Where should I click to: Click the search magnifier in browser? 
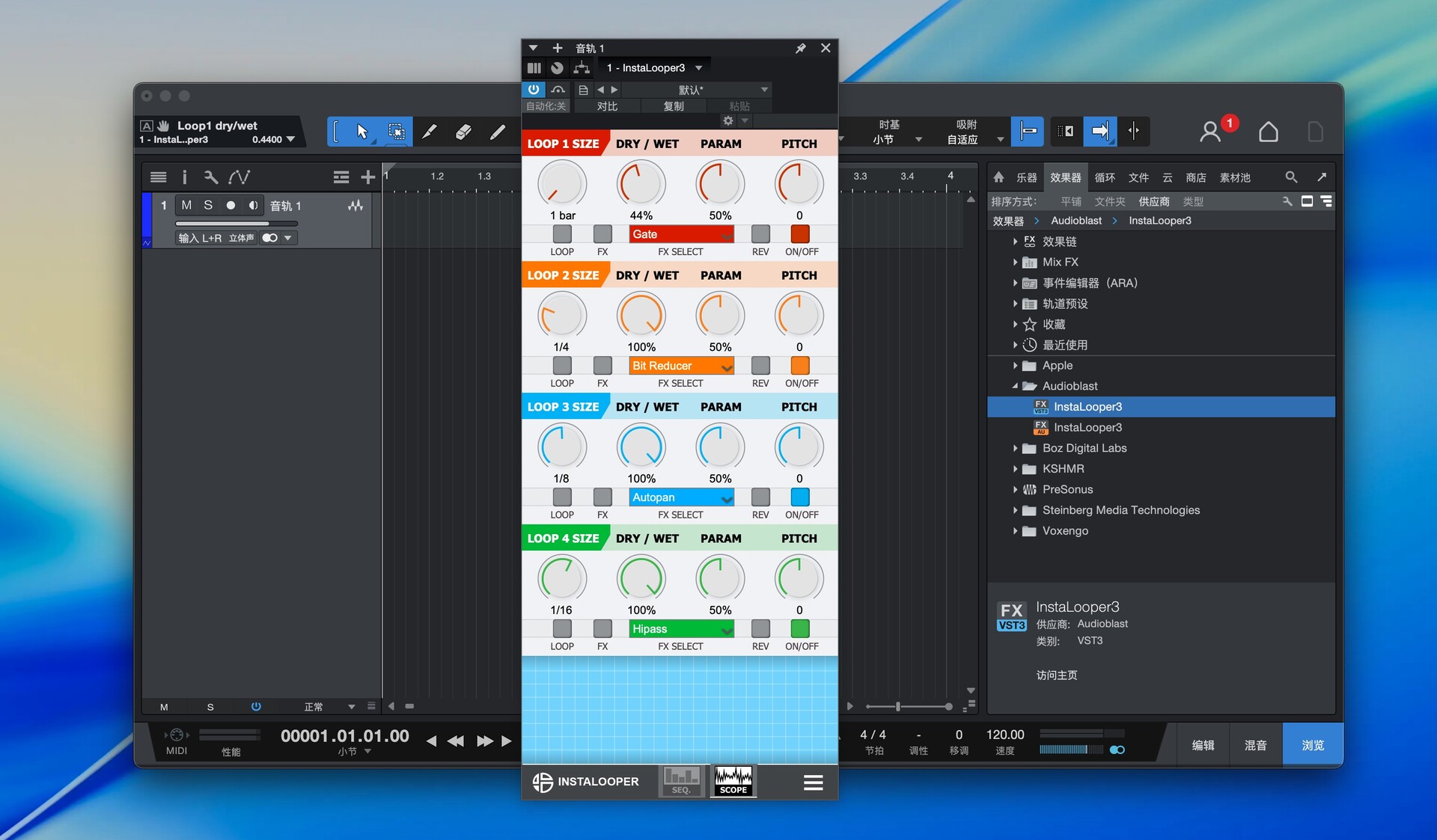1291,177
